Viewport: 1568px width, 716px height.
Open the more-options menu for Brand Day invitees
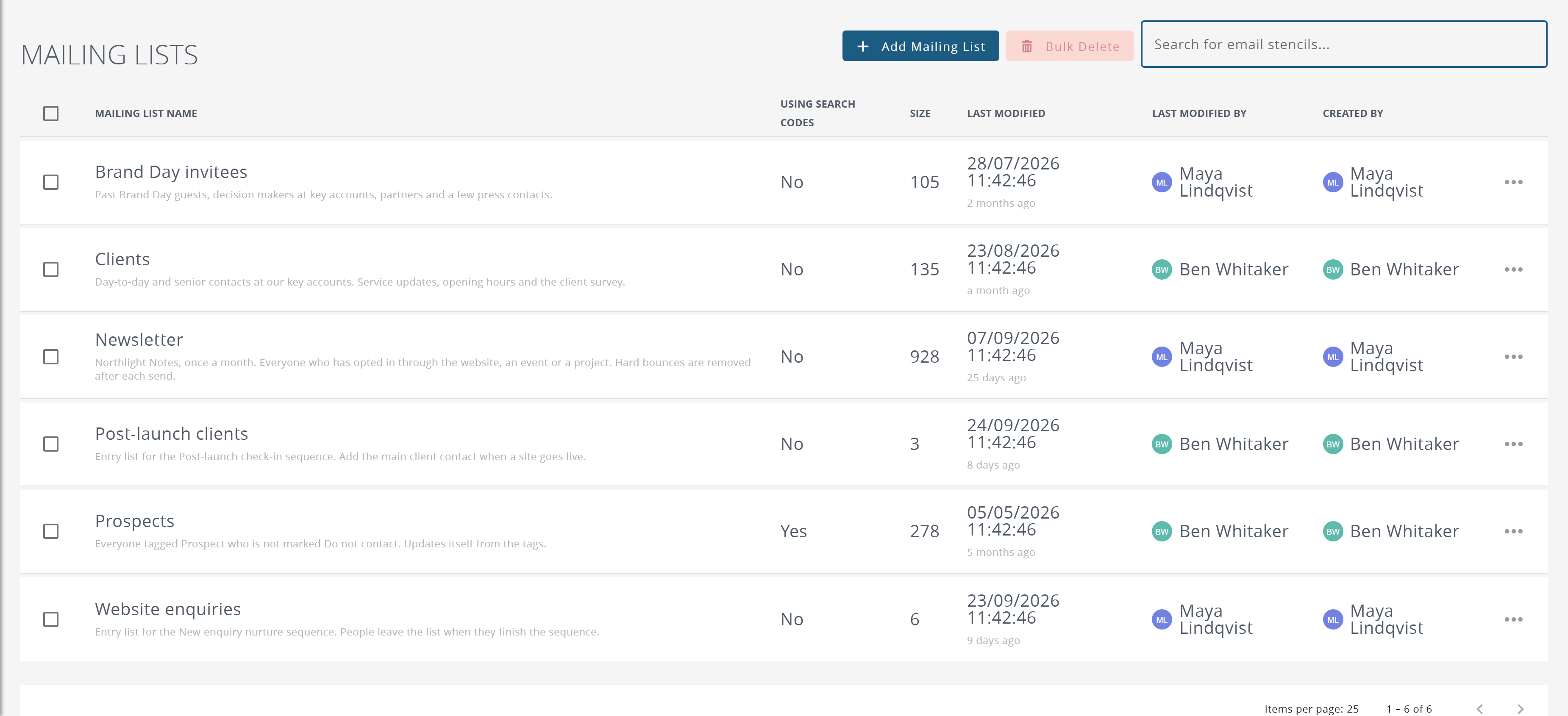(1513, 182)
